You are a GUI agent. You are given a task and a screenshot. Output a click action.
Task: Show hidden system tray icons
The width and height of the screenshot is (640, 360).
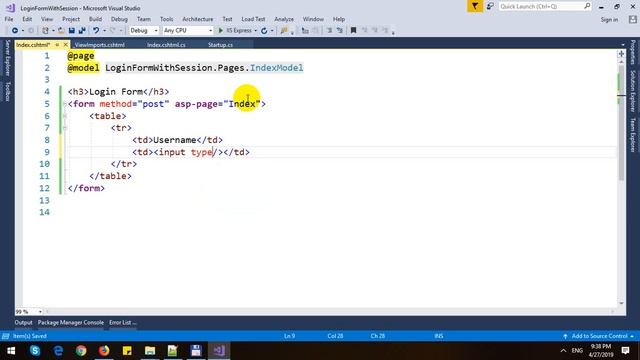[x=563, y=350]
